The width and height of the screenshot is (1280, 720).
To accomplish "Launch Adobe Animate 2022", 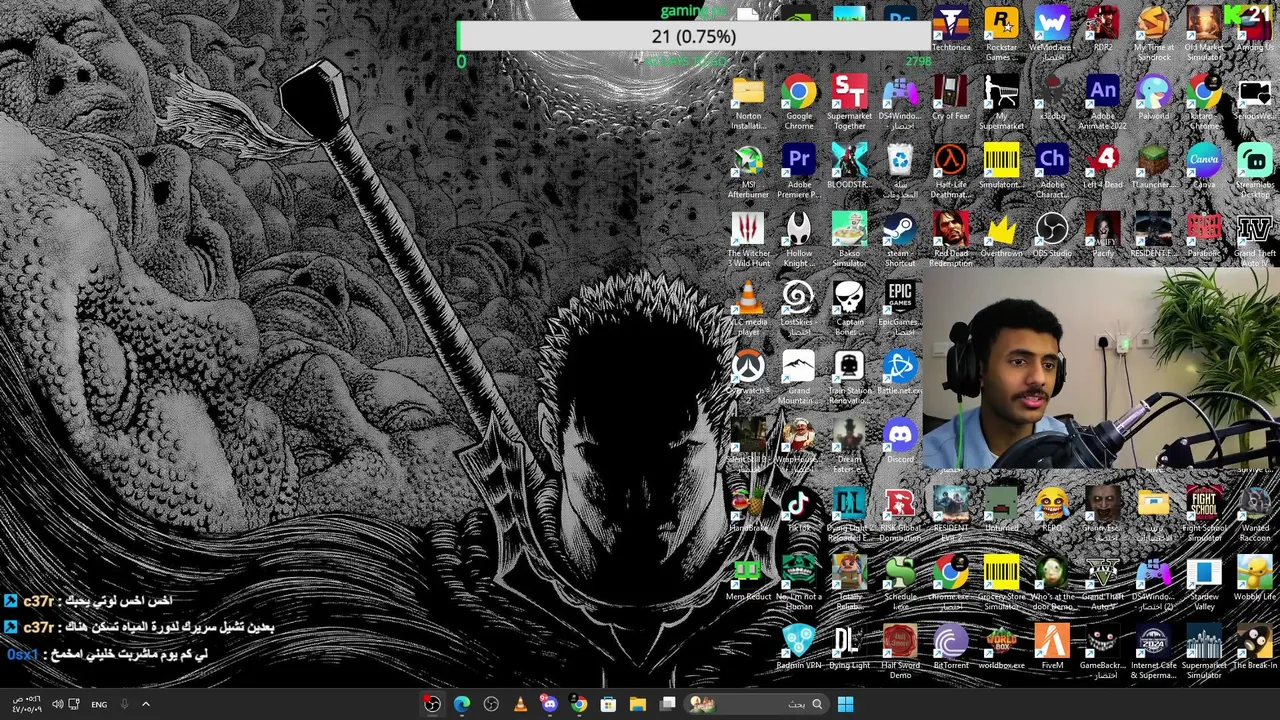I will [1103, 103].
